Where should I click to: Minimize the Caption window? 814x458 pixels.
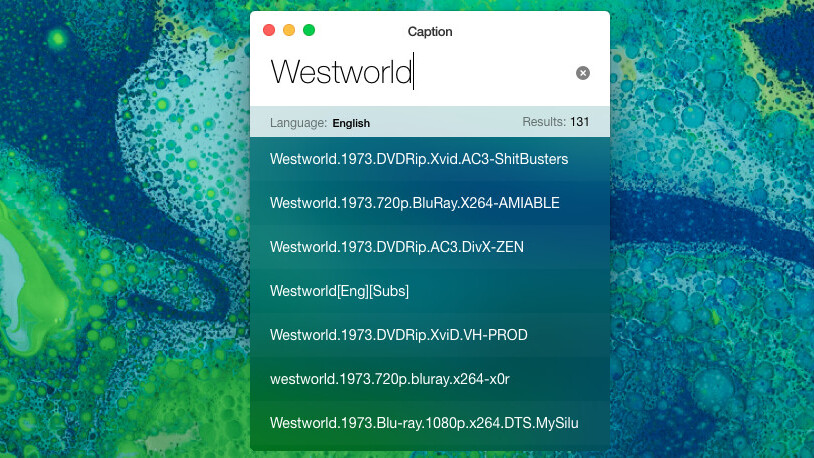[x=289, y=30]
